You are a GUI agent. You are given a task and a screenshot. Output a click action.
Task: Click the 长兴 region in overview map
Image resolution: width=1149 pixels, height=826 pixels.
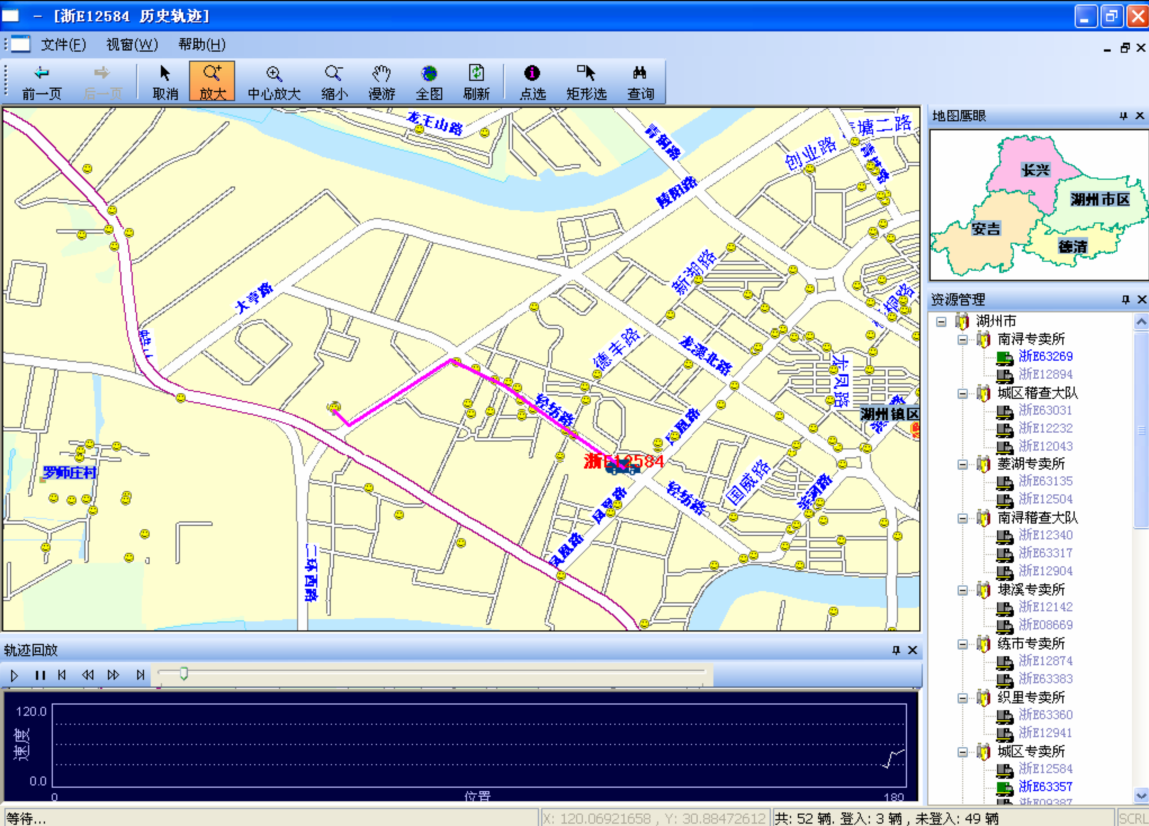[1035, 170]
